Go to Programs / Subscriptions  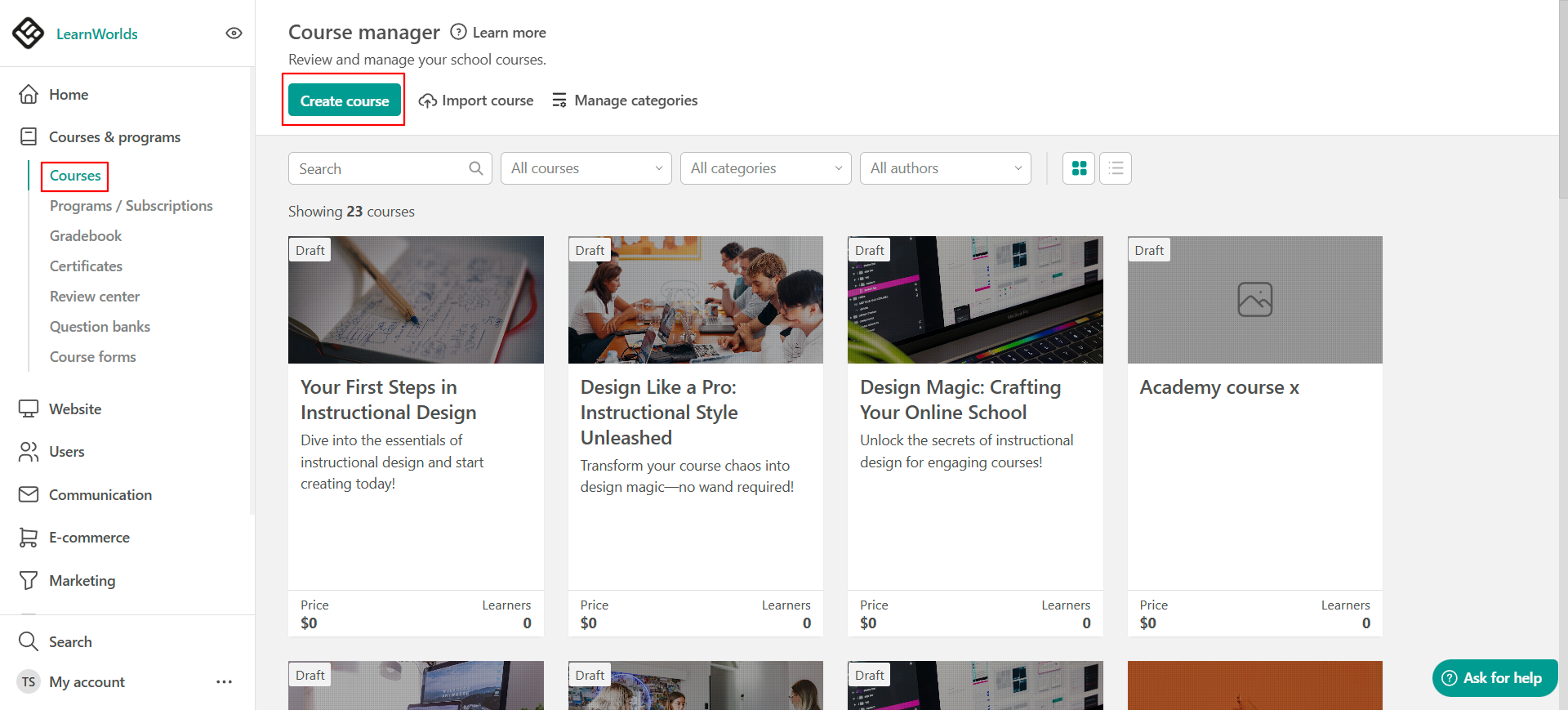click(131, 206)
